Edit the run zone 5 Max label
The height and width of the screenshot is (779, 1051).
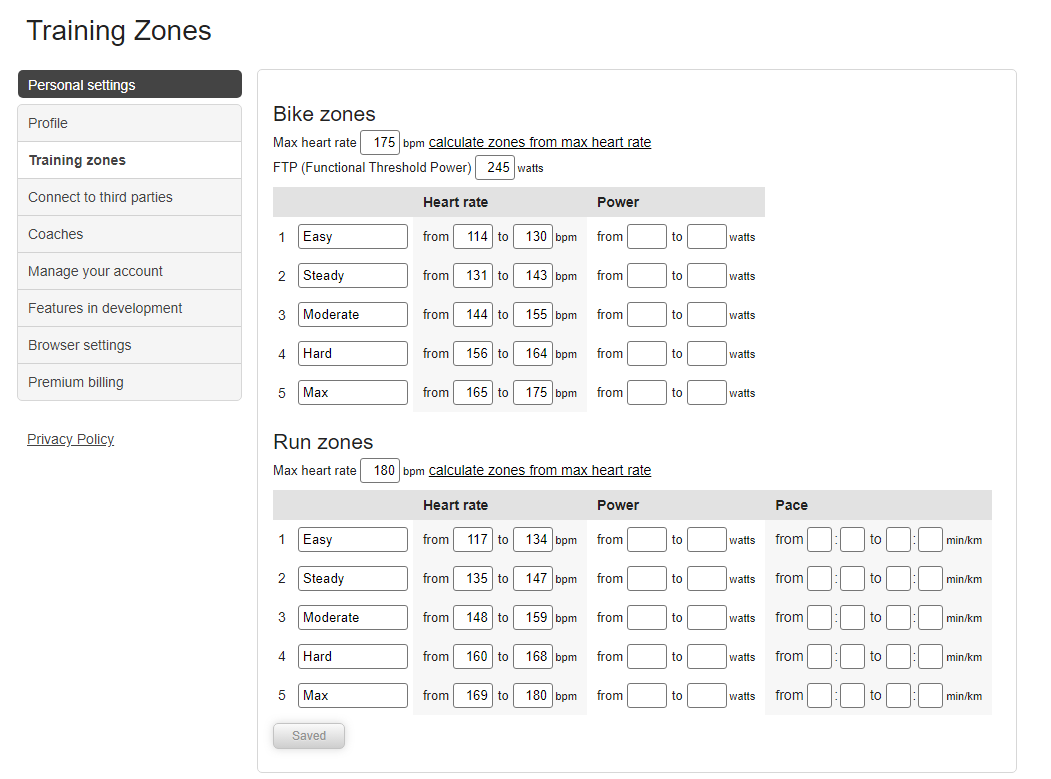coord(352,695)
